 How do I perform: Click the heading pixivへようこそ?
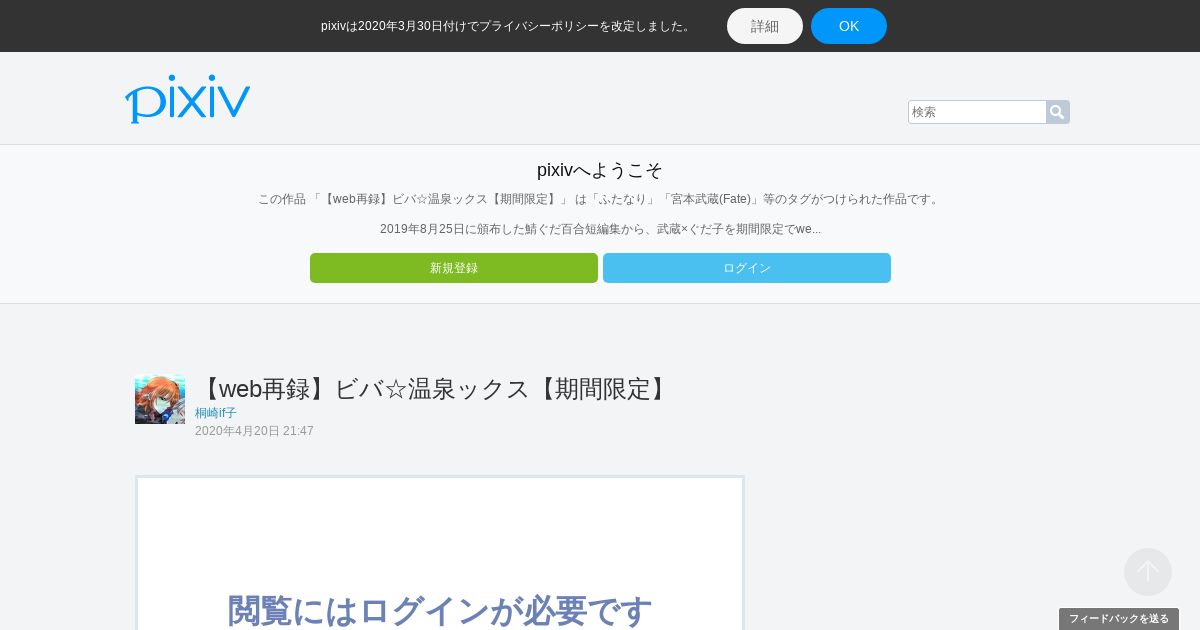[600, 170]
